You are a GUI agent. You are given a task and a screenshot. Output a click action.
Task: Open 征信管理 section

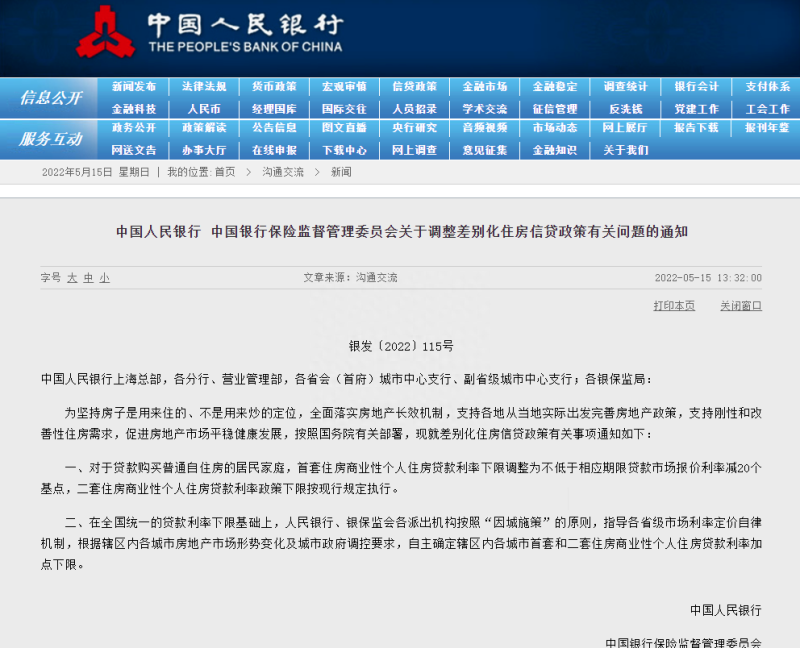[x=555, y=109]
